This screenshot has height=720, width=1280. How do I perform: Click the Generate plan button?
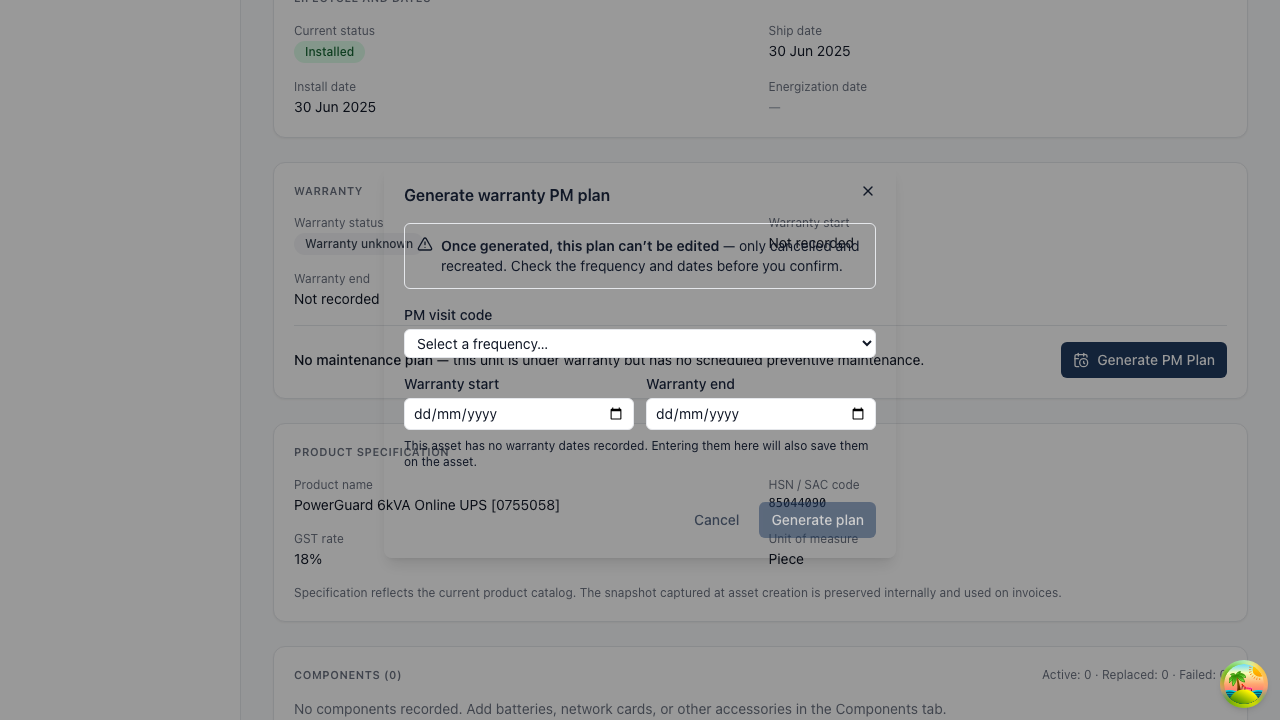pos(817,520)
